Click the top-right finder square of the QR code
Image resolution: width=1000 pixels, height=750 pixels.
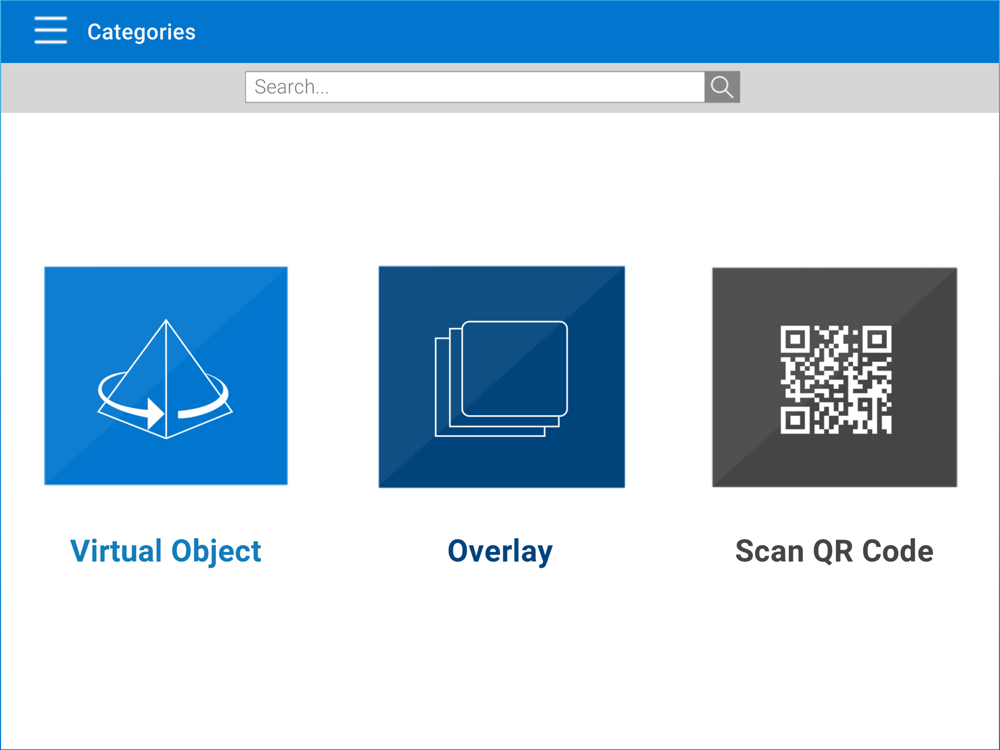pyautogui.click(x=876, y=340)
